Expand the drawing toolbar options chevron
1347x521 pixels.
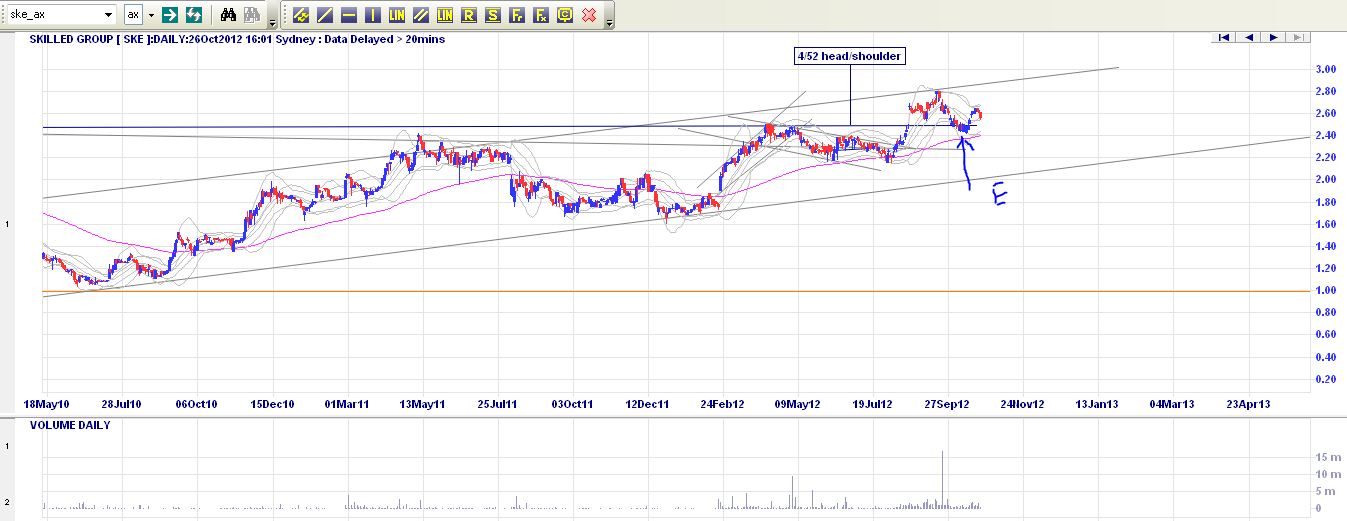coord(610,21)
